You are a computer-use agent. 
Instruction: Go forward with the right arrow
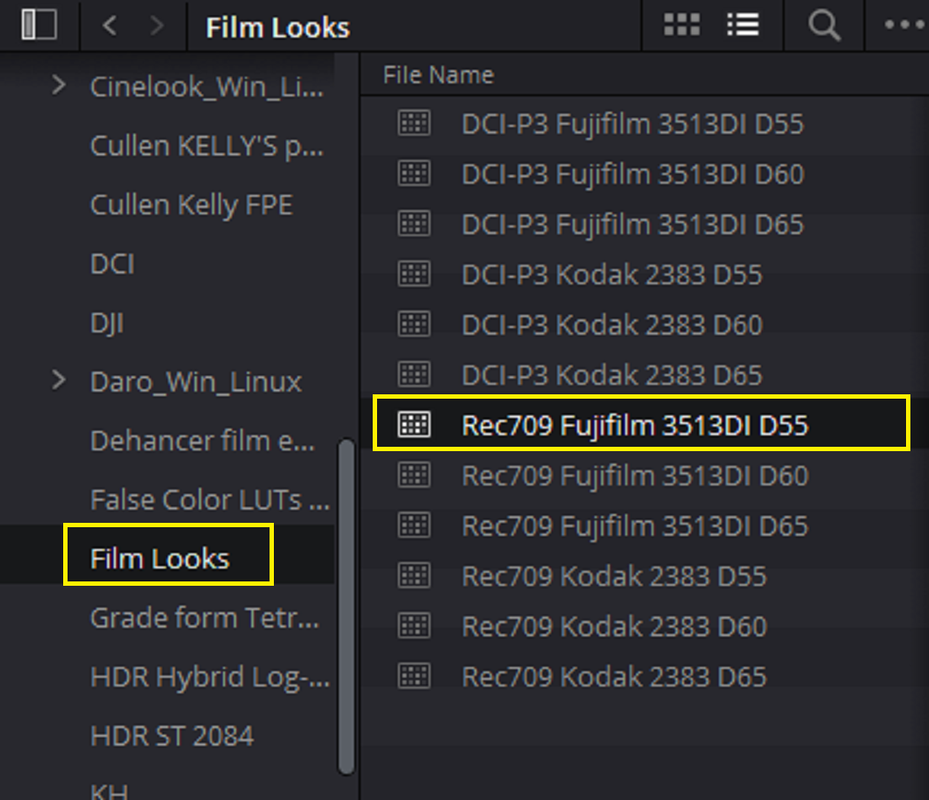[156, 25]
